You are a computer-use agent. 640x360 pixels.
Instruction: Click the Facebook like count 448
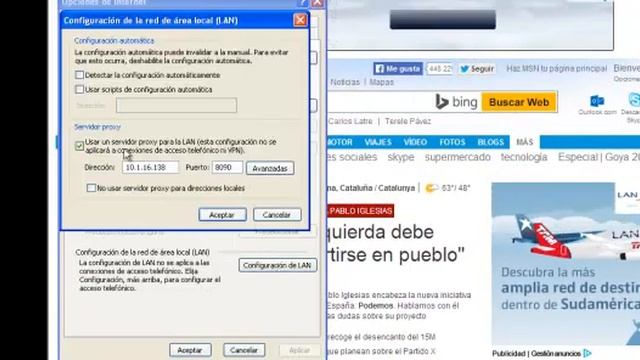pos(439,69)
